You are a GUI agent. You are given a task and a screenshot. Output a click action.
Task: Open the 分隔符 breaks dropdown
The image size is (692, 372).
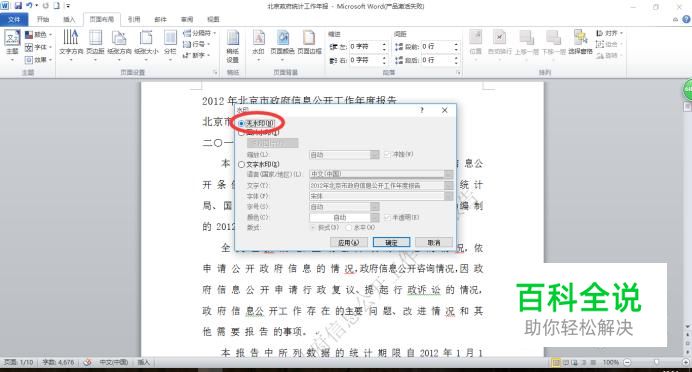click(x=199, y=33)
